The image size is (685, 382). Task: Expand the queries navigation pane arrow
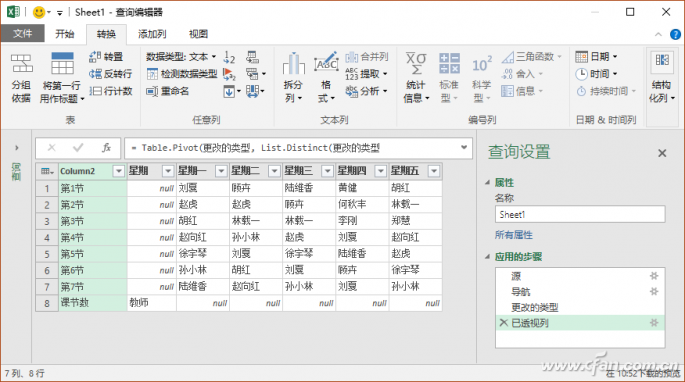17,148
